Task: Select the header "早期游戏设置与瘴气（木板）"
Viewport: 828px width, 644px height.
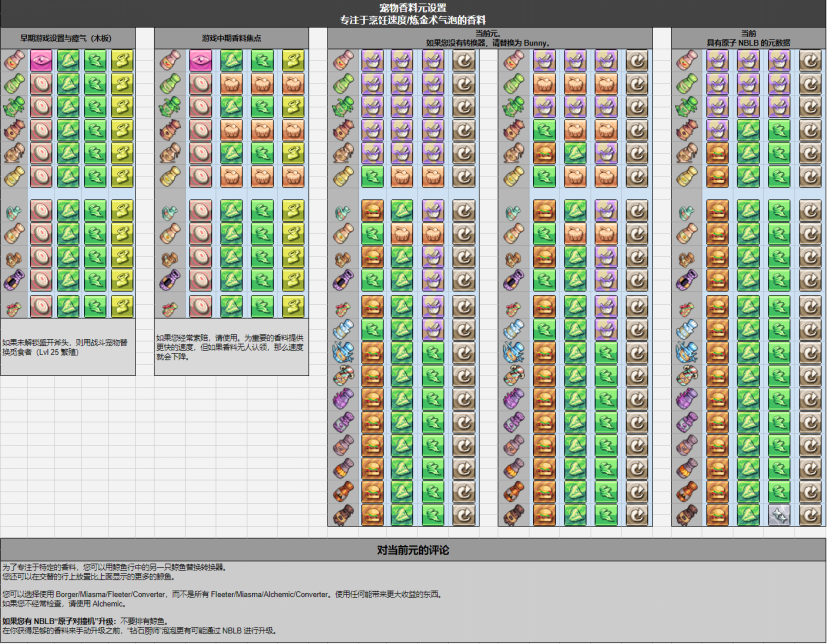Action: [66, 38]
